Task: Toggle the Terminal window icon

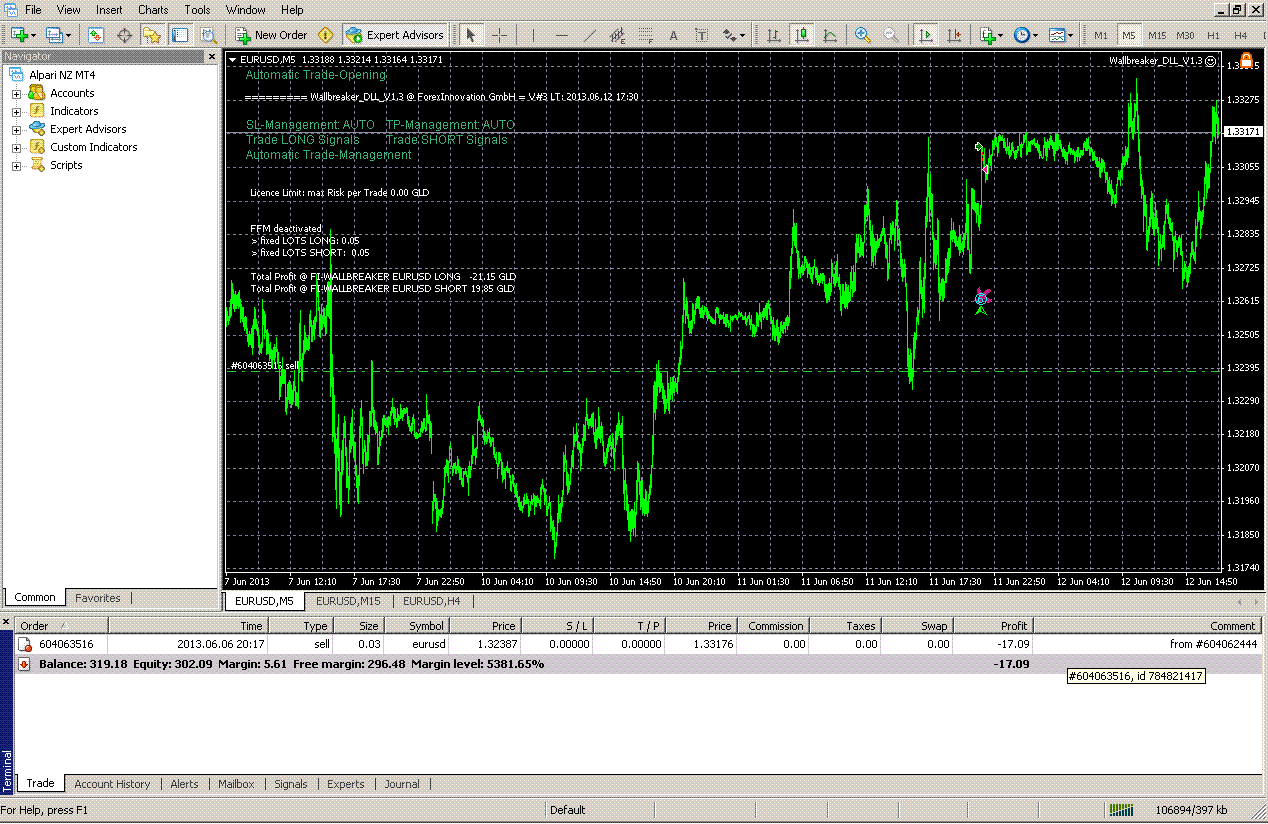Action: click(180, 35)
